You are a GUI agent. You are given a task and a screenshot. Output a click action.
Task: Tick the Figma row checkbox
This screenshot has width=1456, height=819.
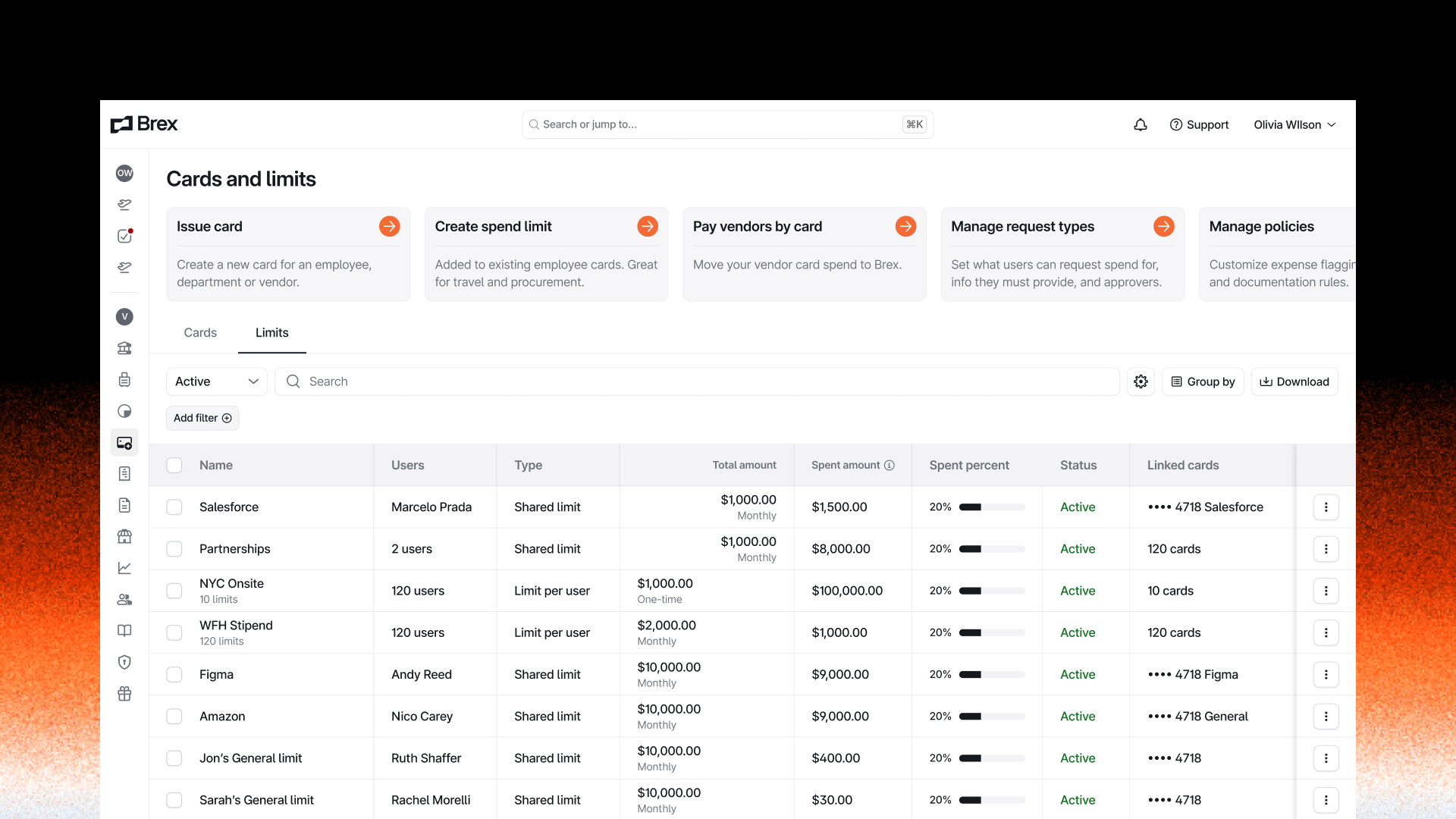point(174,675)
